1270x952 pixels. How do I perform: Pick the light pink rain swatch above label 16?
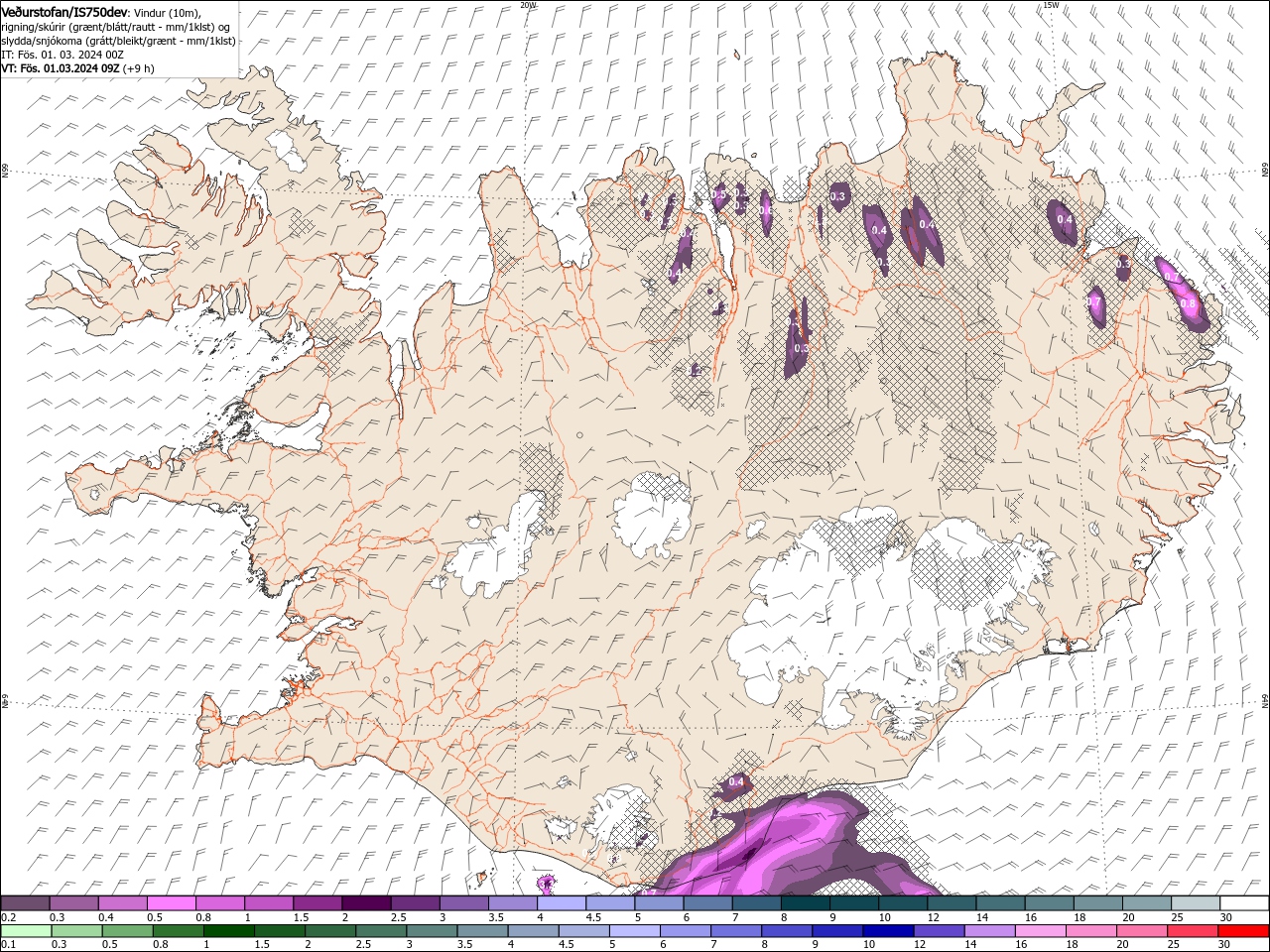tap(1040, 931)
